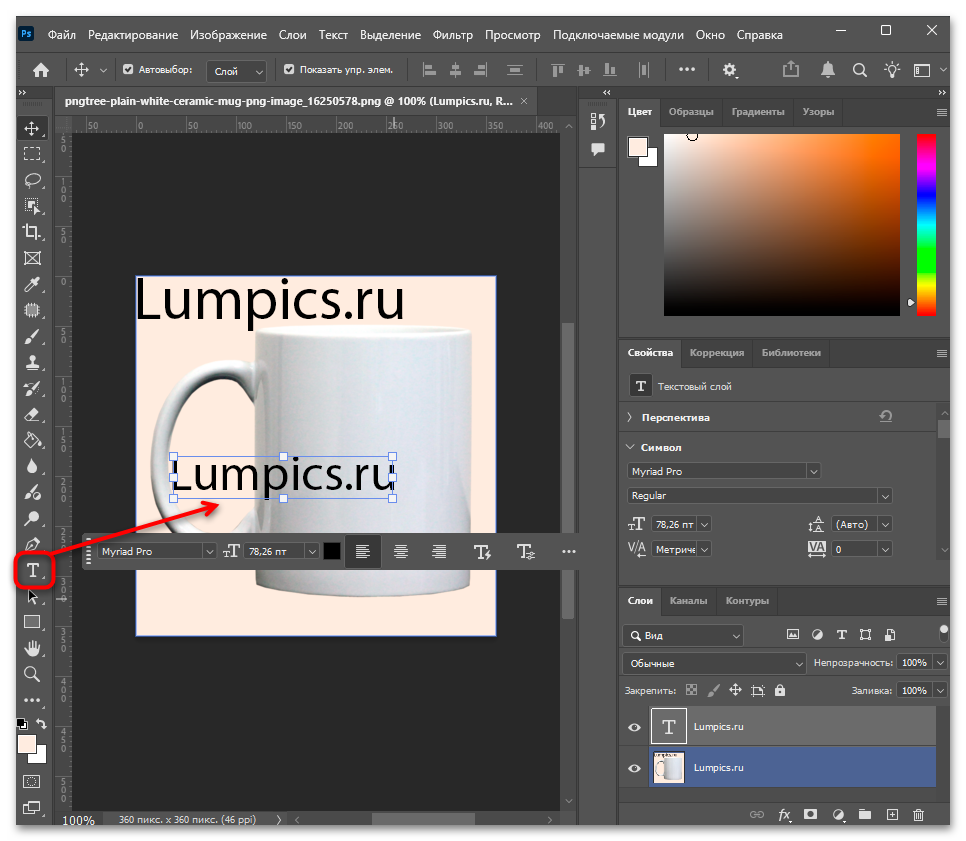Switch to the Градиенты tab

coord(758,112)
